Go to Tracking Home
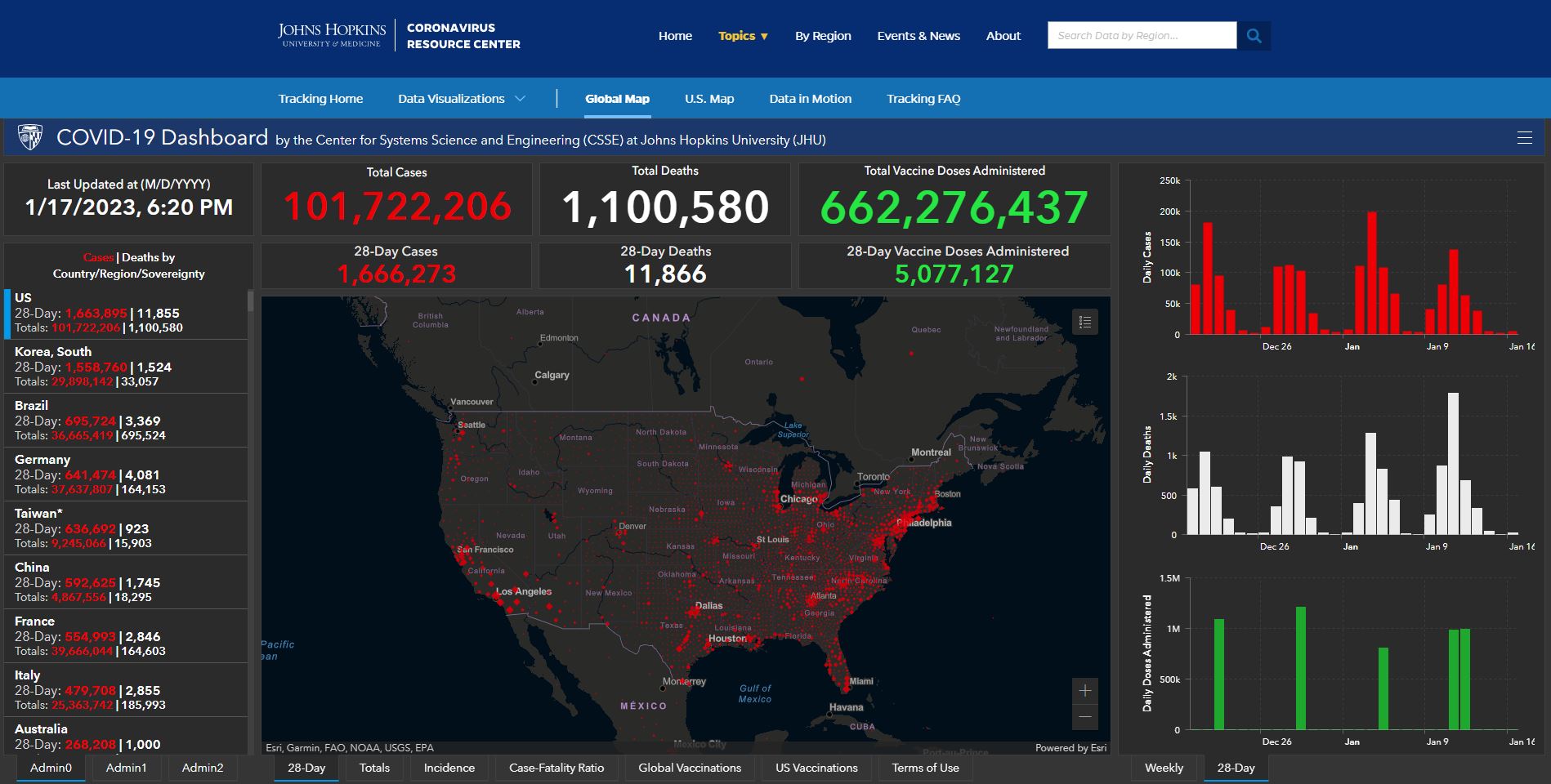Image resolution: width=1551 pixels, height=784 pixels. click(320, 99)
